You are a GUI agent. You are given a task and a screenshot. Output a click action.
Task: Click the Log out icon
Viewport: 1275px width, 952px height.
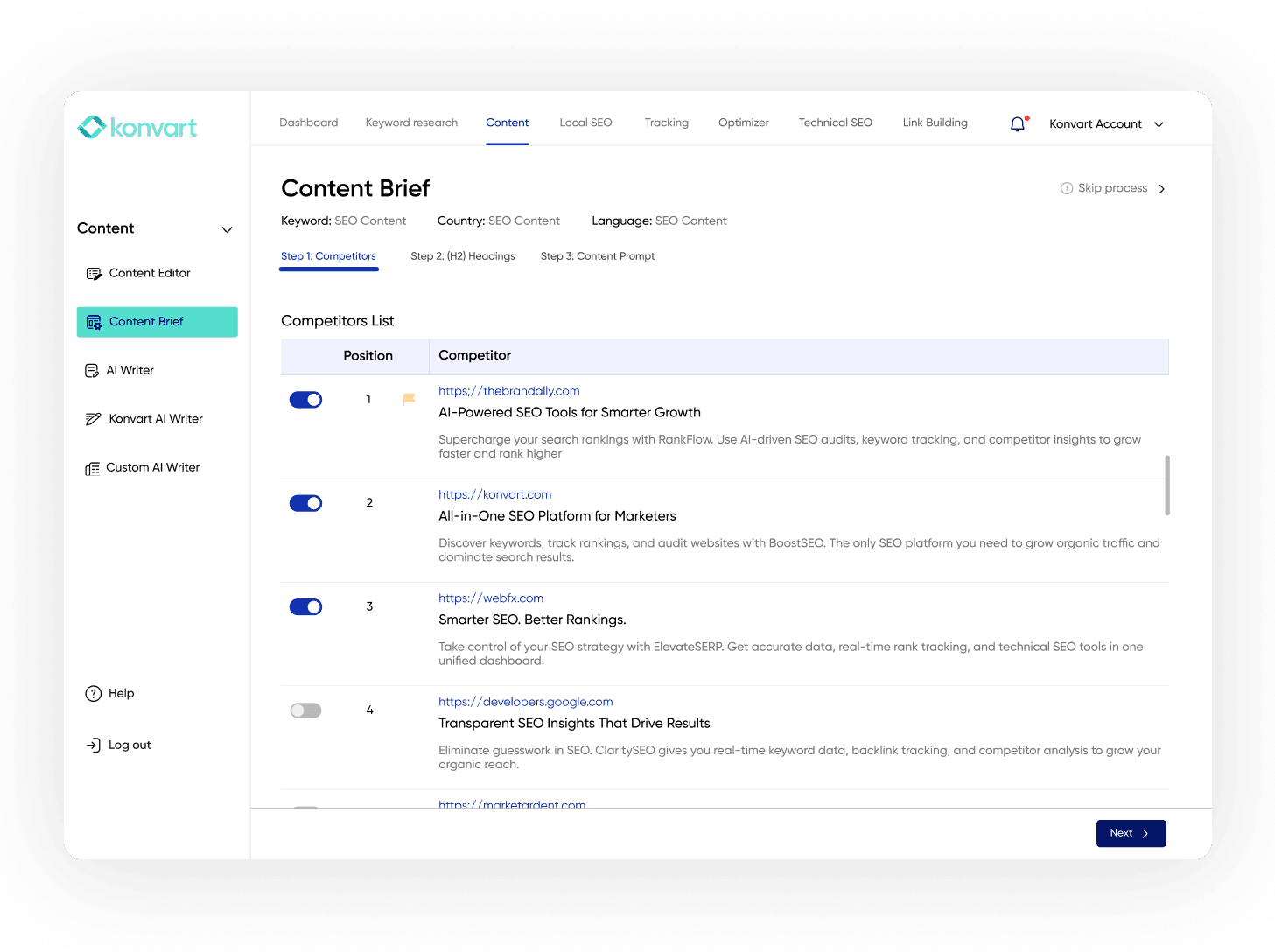tap(94, 745)
